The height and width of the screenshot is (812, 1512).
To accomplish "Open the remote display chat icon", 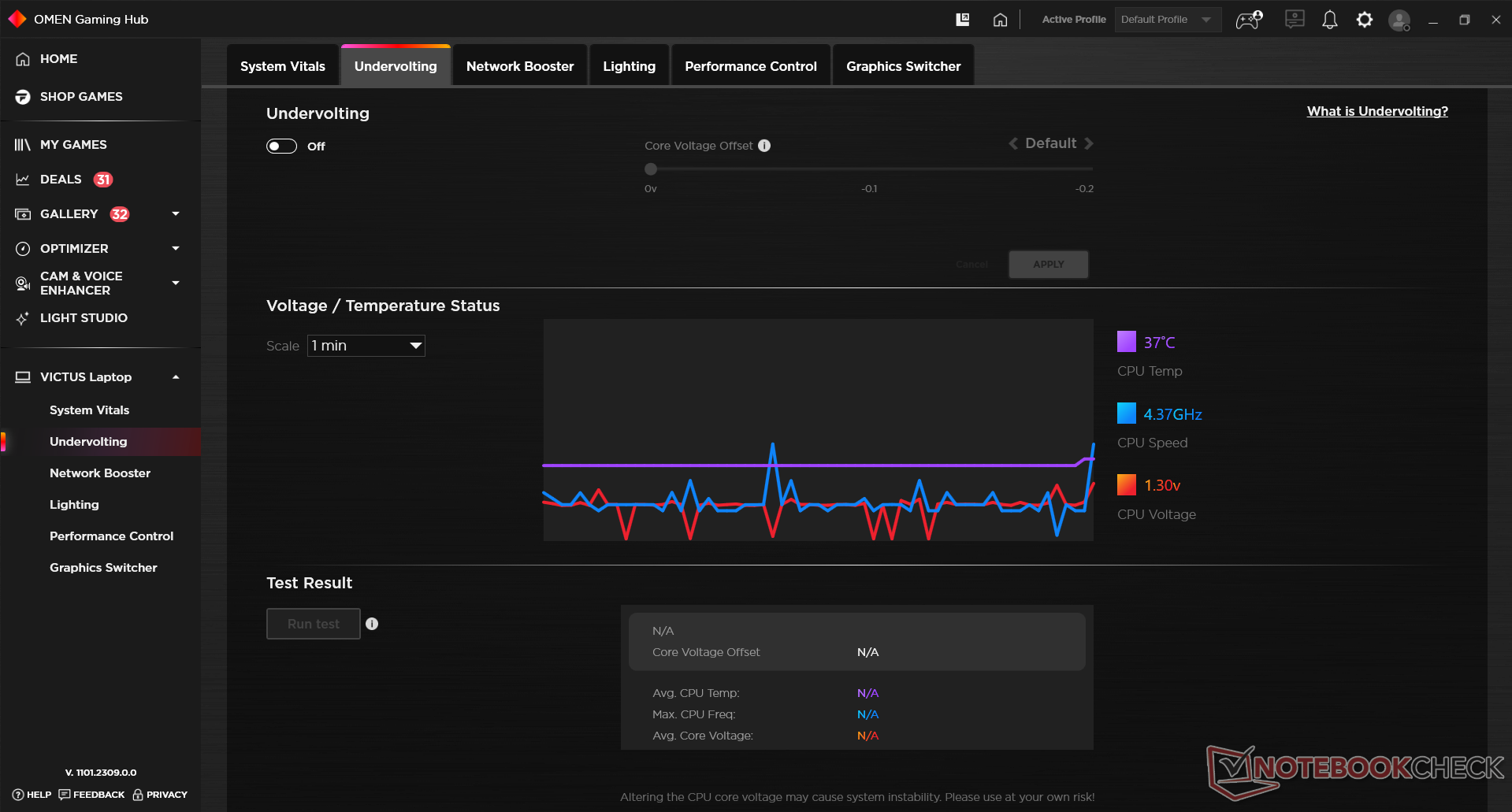I will coord(1295,20).
